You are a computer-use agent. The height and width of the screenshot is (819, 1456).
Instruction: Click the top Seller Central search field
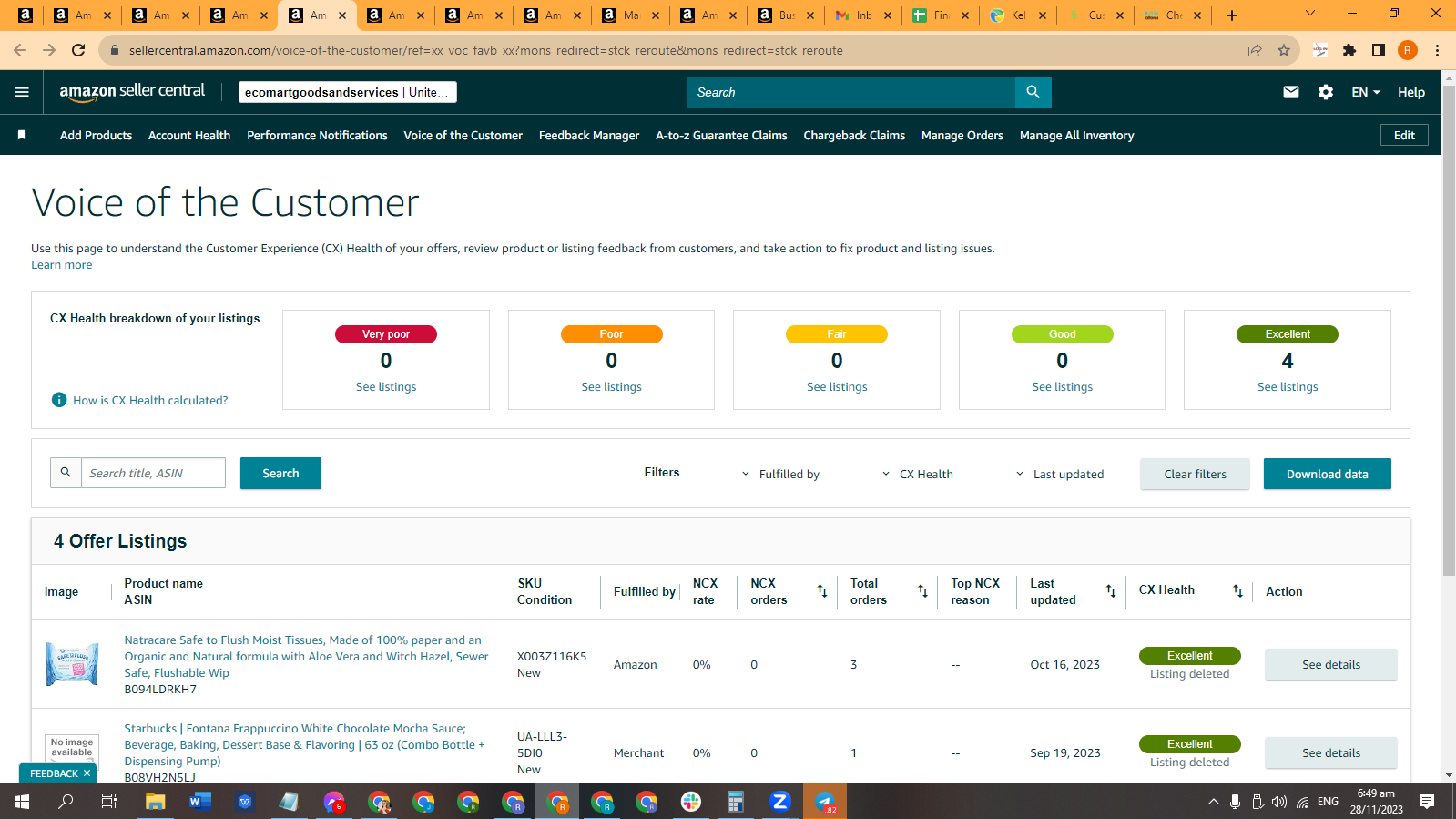pos(851,92)
